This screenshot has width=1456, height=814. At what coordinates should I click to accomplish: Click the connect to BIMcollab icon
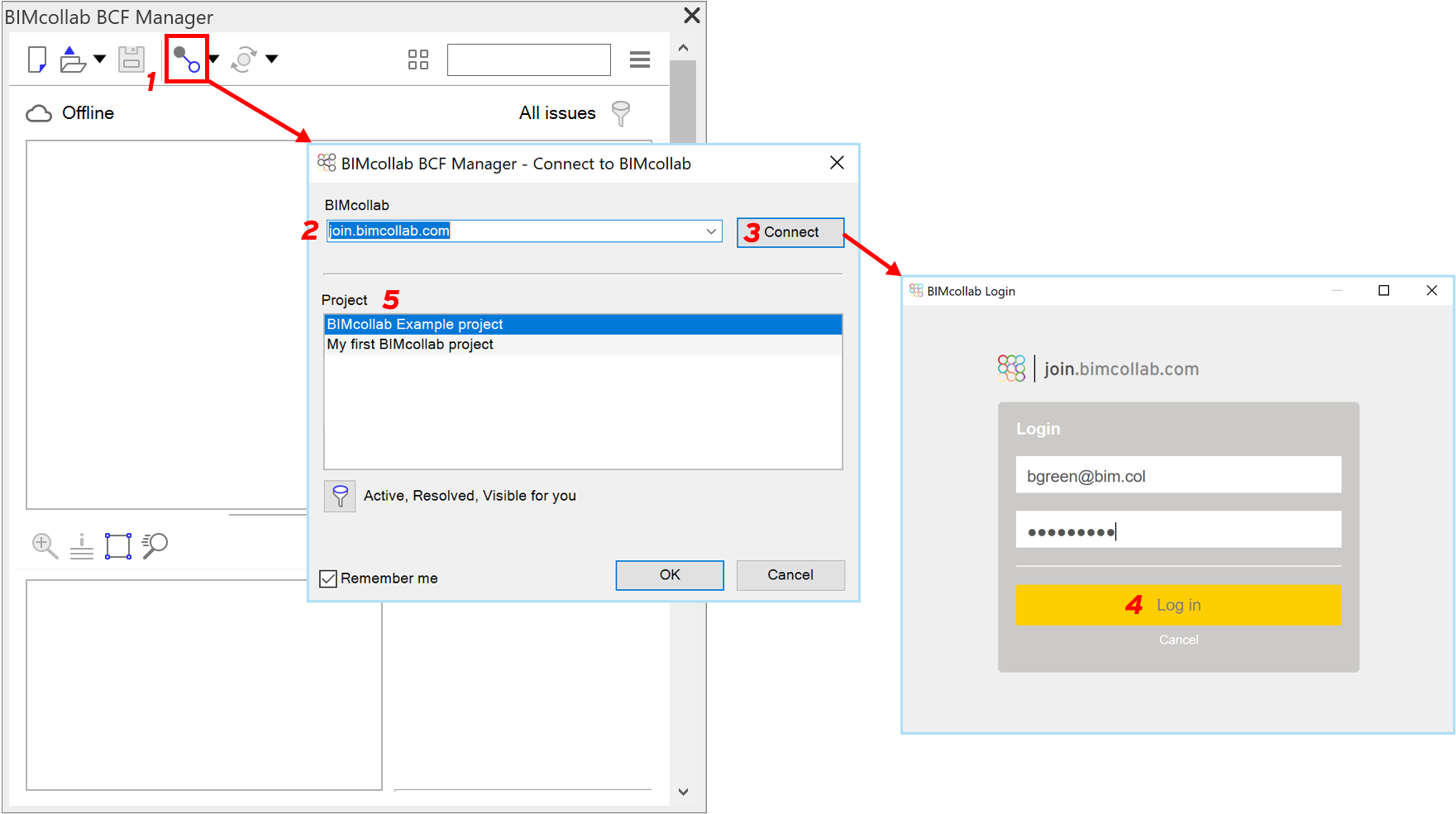click(x=187, y=59)
